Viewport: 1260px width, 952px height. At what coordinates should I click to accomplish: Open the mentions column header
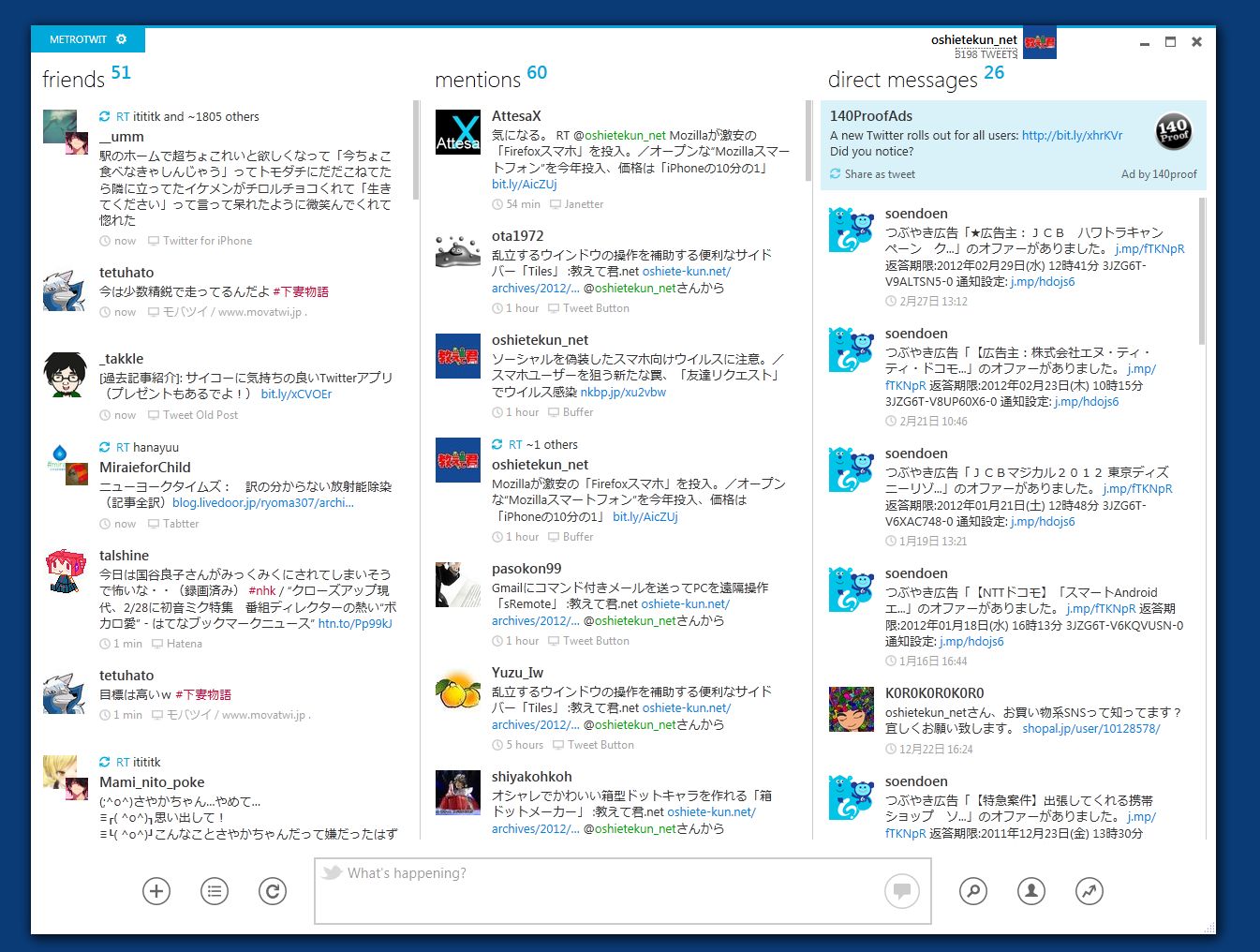[477, 80]
